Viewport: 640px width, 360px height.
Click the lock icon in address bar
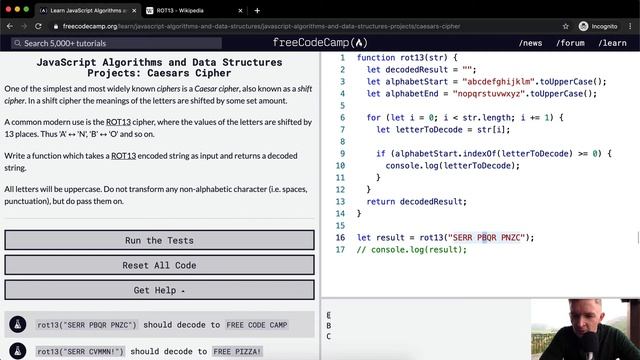[x=56, y=27]
